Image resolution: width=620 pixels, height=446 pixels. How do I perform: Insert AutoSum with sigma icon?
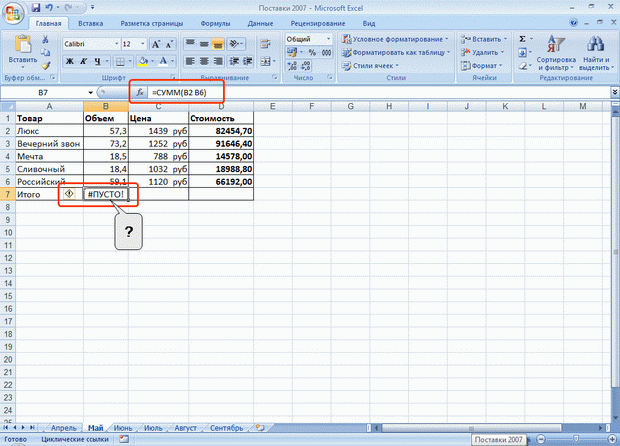(522, 39)
